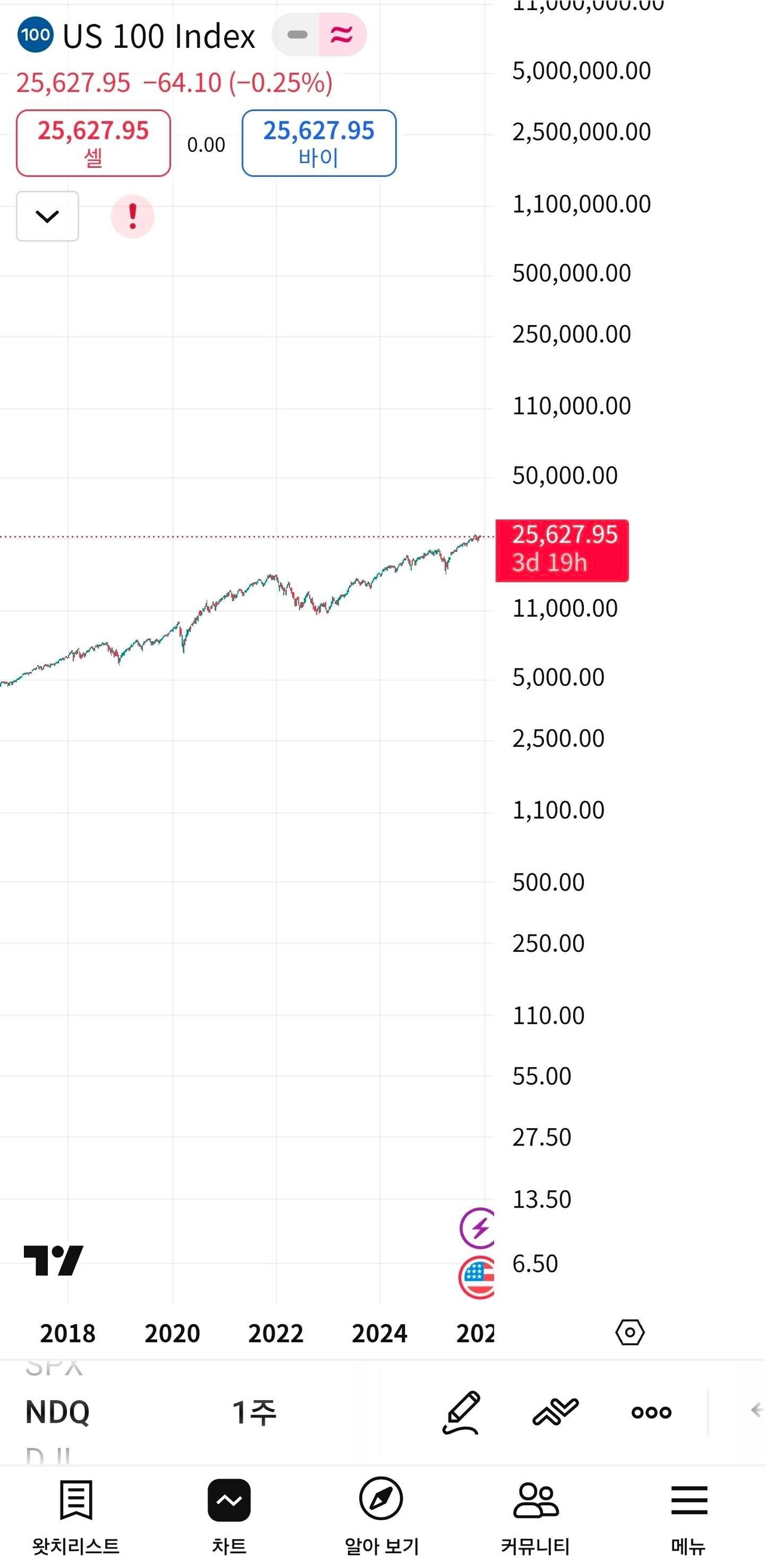Open the NDQ symbol selector

pyautogui.click(x=58, y=1412)
